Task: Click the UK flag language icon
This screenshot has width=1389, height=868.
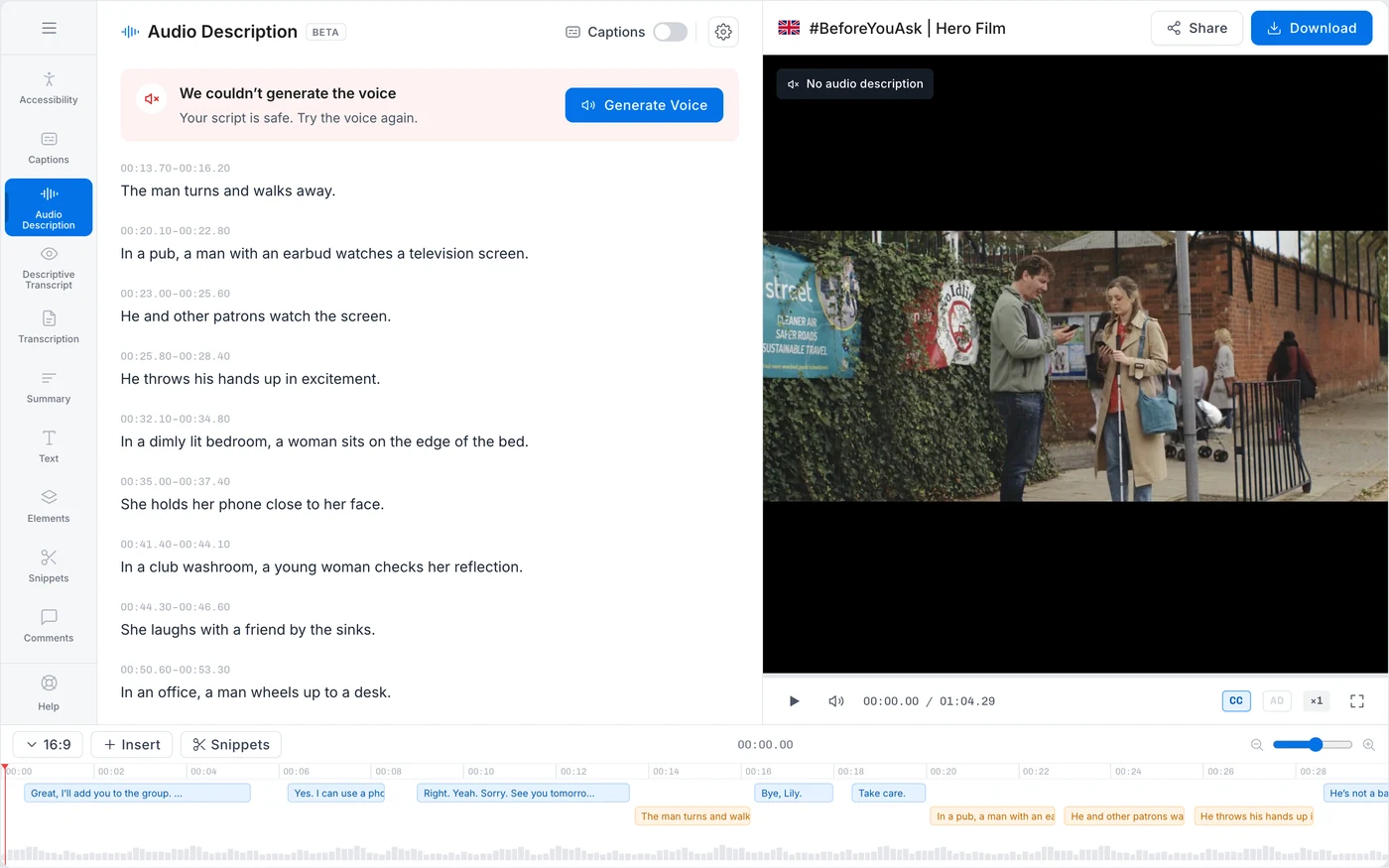Action: pyautogui.click(x=789, y=28)
